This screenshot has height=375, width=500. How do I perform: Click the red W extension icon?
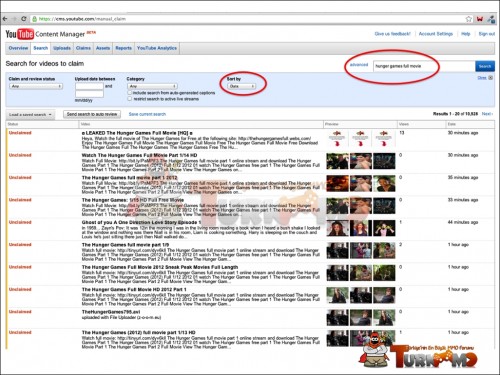click(x=480, y=19)
